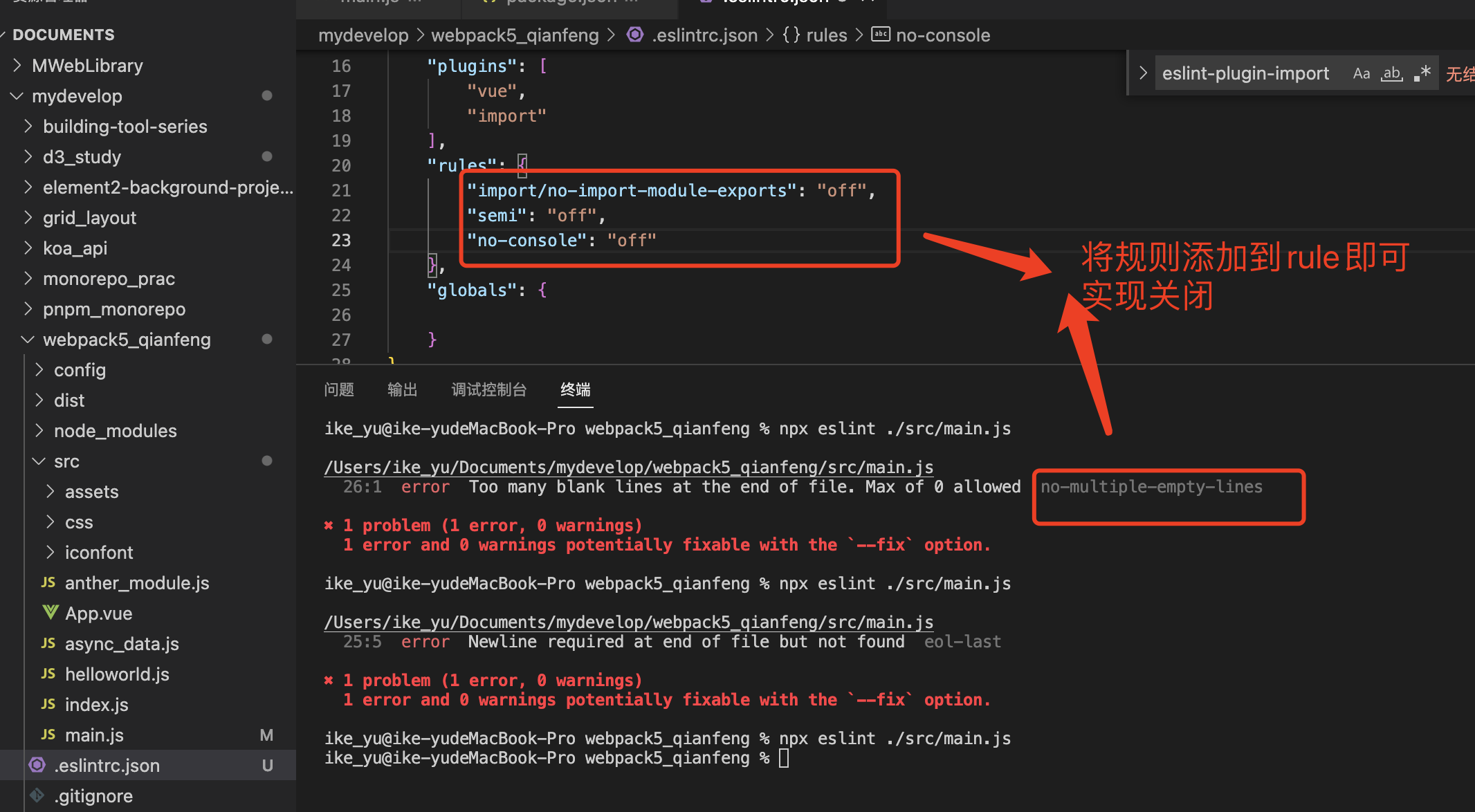This screenshot has width=1475, height=812.
Task: Open helloworld.js file
Action: coord(117,674)
